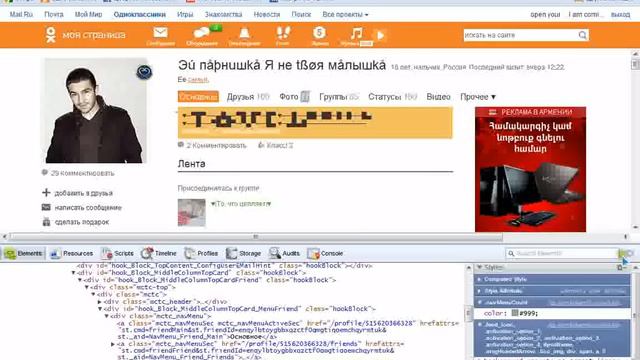Click the 'сделать подарок' gift icon

(x=46, y=222)
